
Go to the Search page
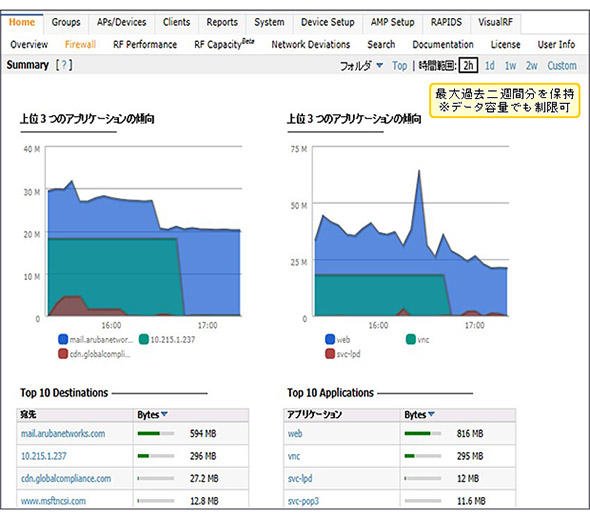point(381,44)
